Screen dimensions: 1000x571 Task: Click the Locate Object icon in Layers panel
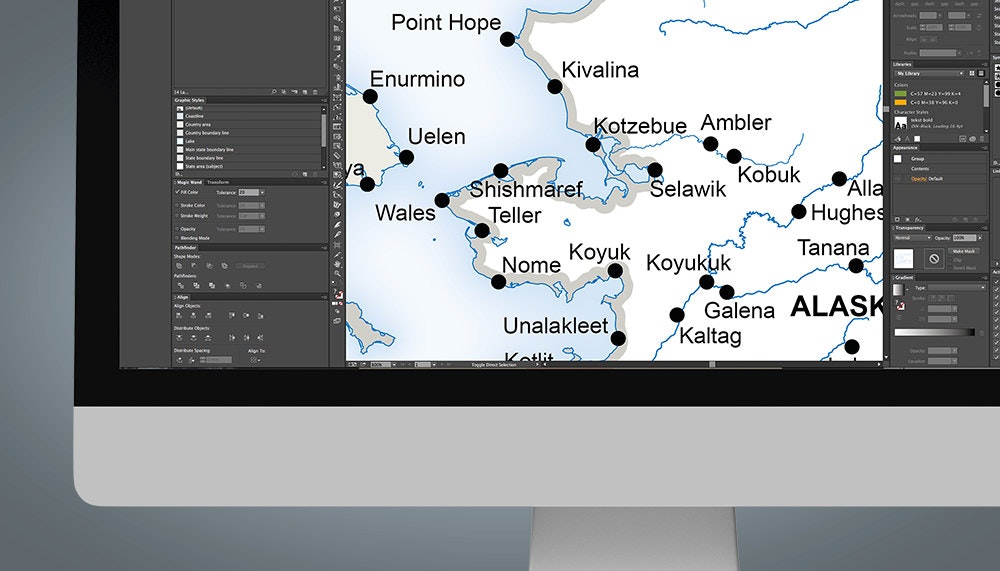274,92
